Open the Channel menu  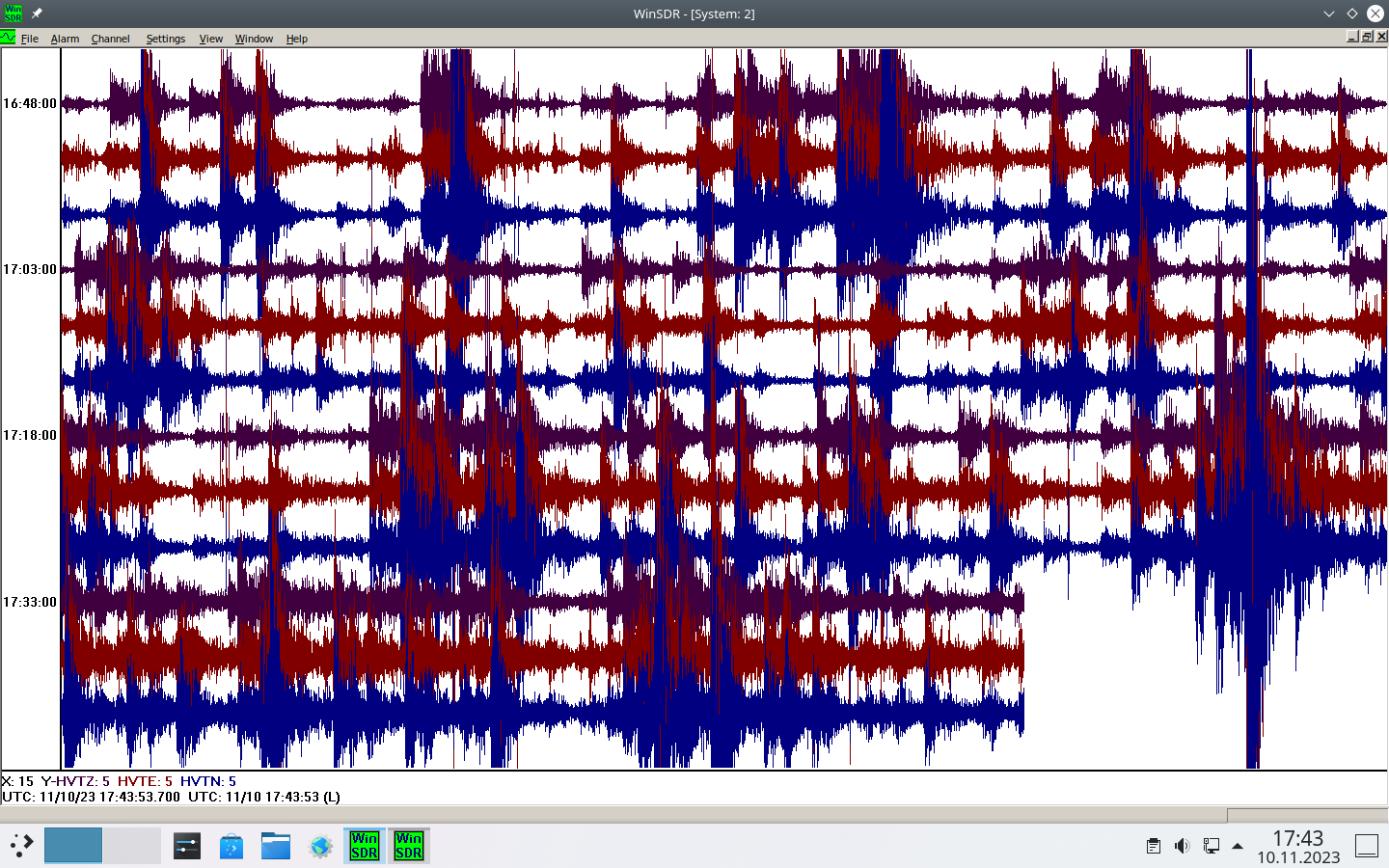coord(110,39)
